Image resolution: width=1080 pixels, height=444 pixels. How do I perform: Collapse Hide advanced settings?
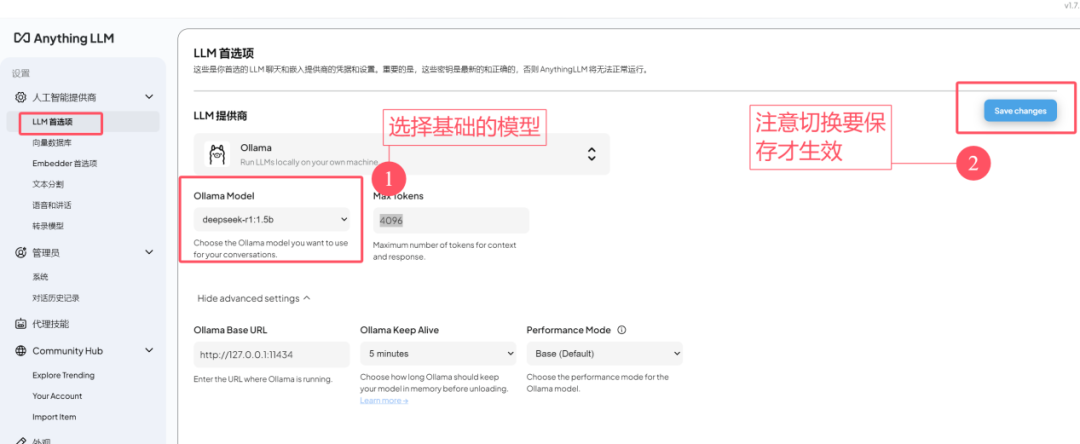pos(253,299)
